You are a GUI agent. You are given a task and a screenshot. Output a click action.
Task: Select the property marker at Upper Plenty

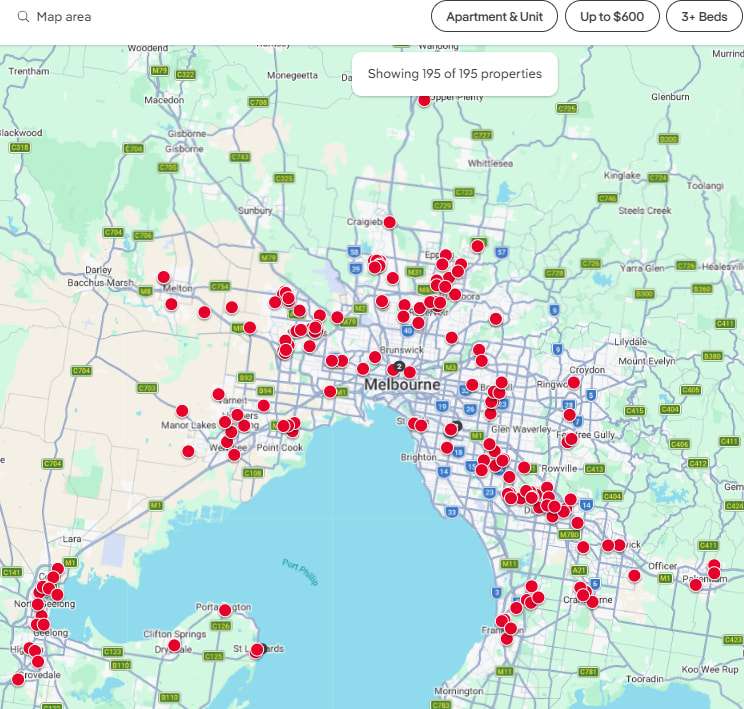coord(424,100)
